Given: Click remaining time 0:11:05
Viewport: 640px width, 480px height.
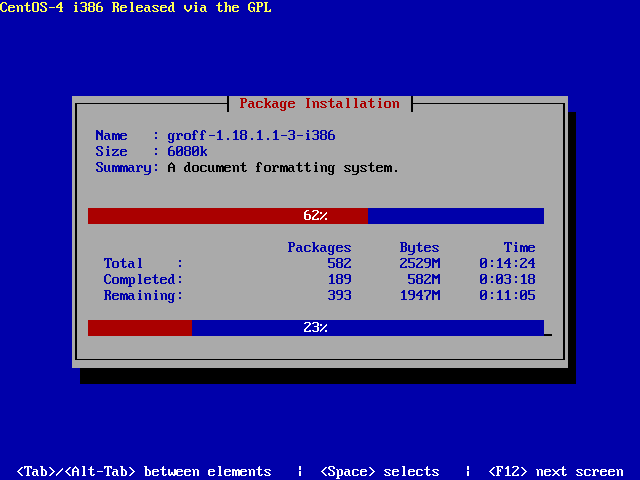Looking at the screenshot, I should pyautogui.click(x=507, y=295).
